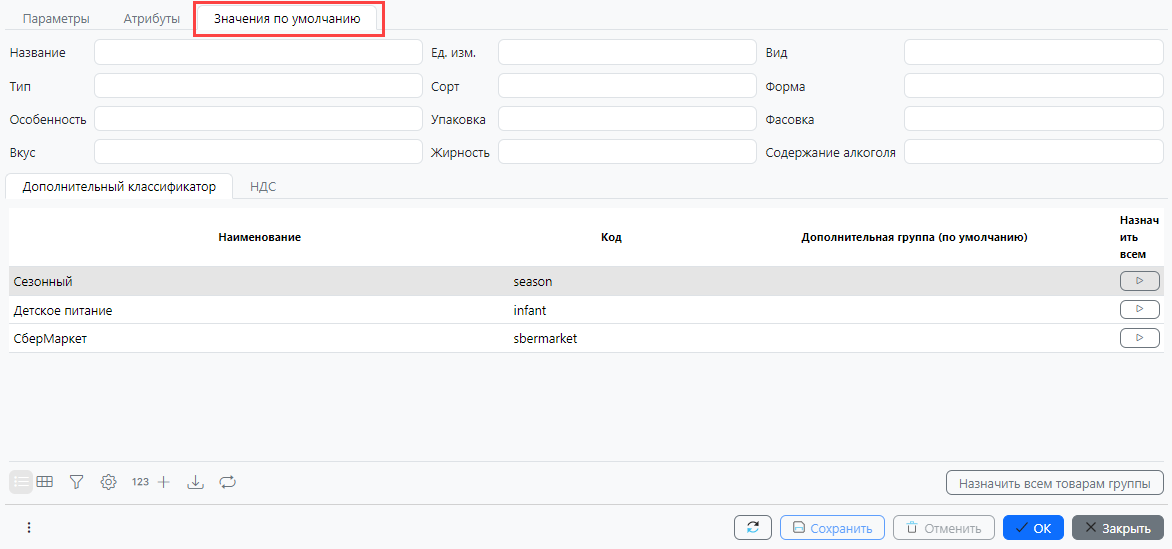Image resolution: width=1172 pixels, height=549 pixels.
Task: Click the plus add row icon
Action: (164, 482)
